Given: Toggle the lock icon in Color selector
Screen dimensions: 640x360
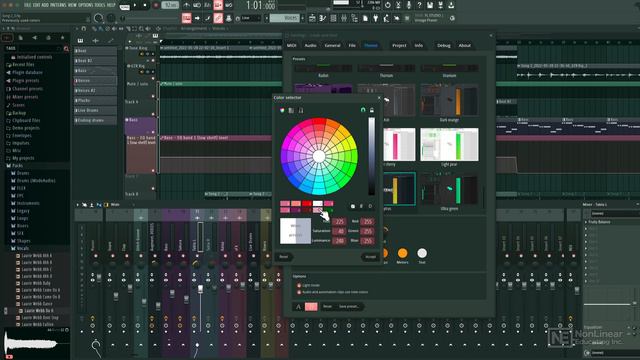Looking at the screenshot, I should coord(372,110).
